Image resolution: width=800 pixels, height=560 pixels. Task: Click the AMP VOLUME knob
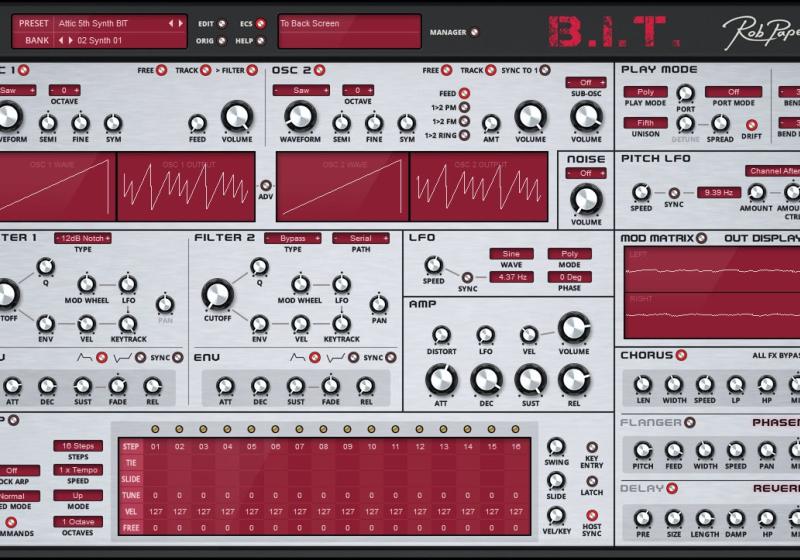[x=574, y=329]
